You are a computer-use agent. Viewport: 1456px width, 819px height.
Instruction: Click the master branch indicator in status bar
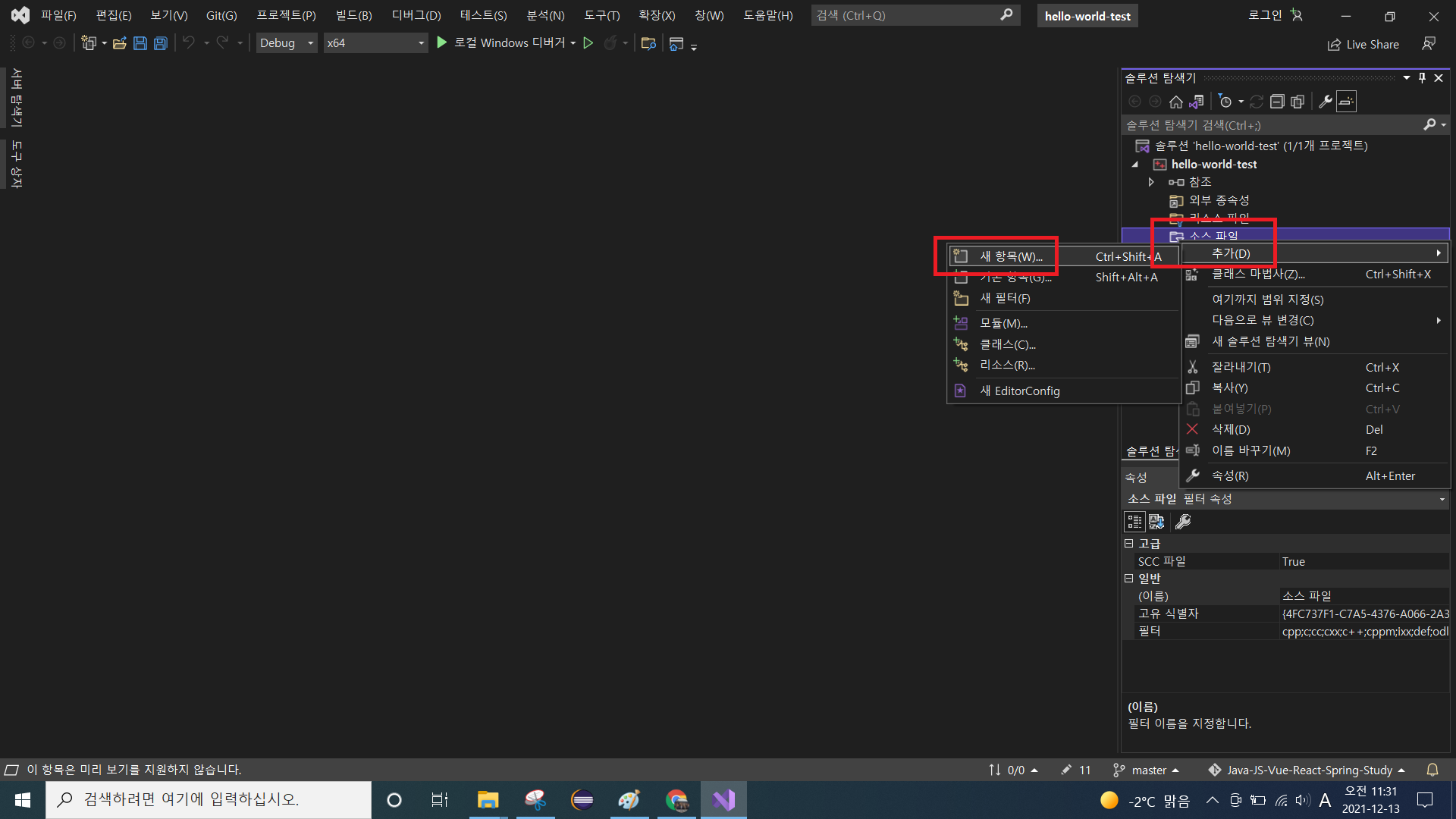[1147, 770]
